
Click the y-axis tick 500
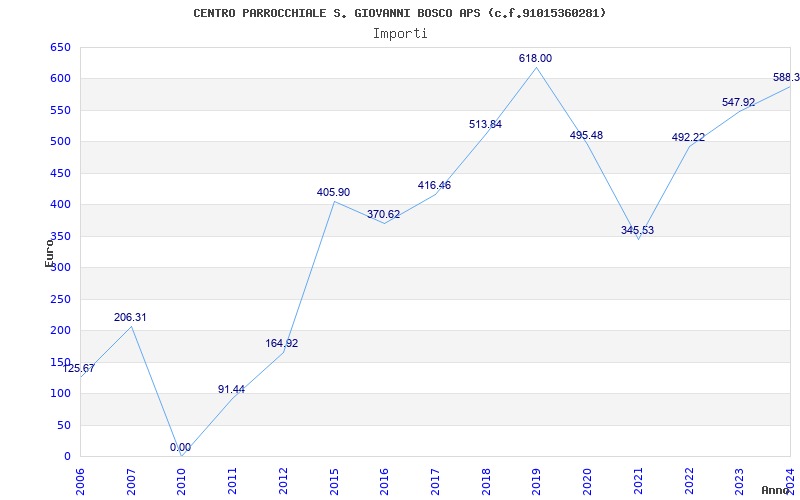coord(60,142)
